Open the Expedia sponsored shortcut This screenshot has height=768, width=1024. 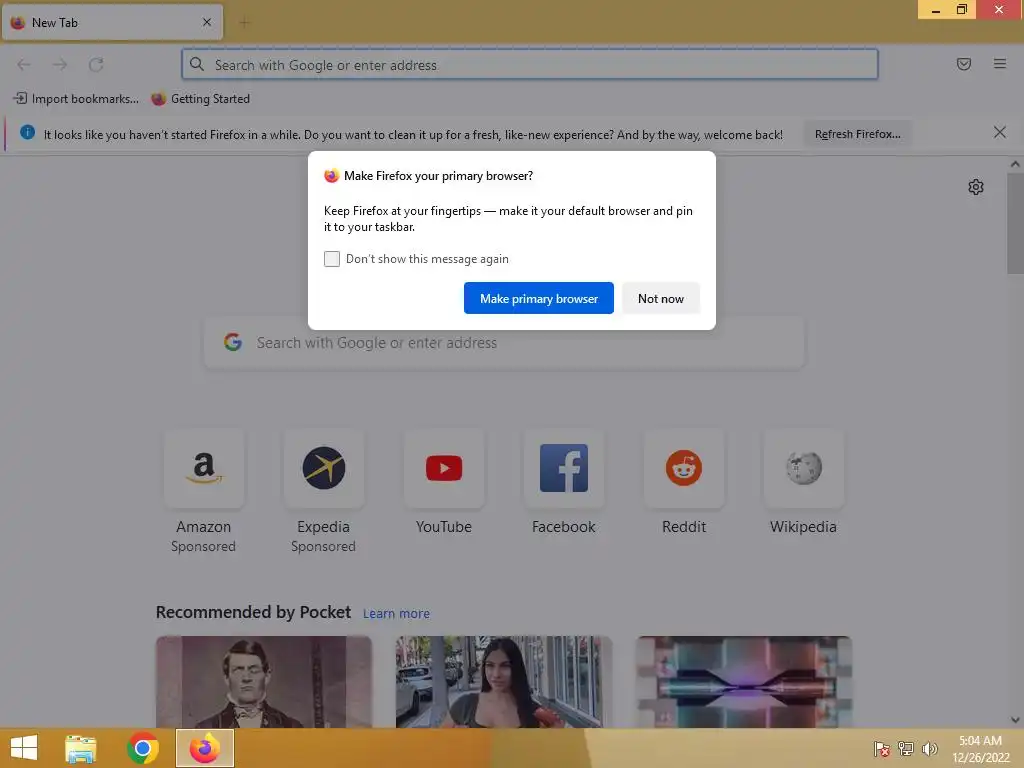(323, 468)
